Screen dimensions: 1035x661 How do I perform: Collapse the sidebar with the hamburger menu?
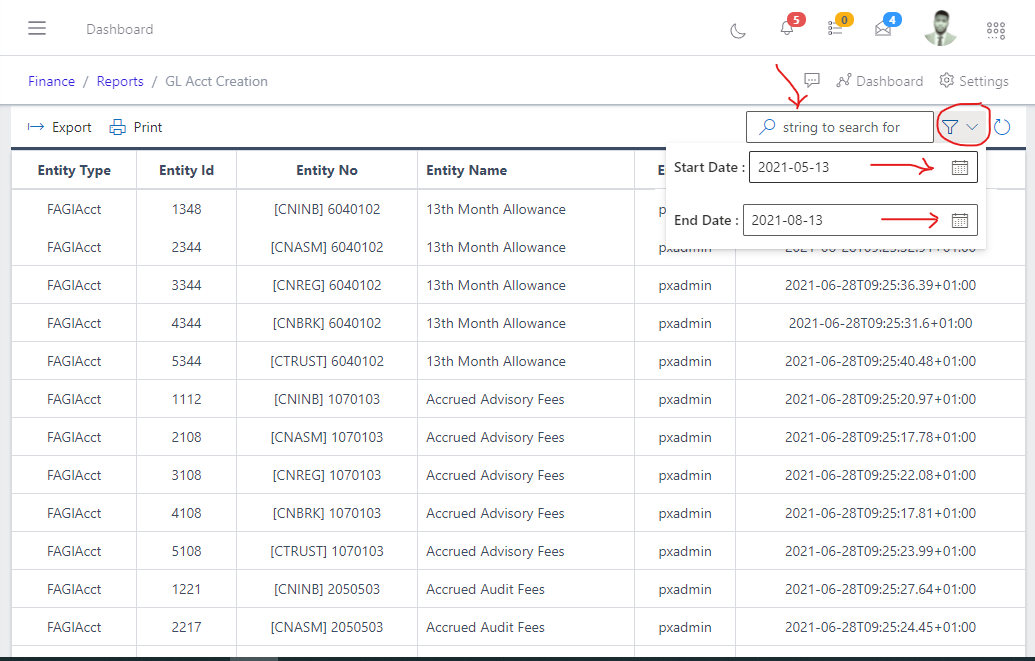37,28
